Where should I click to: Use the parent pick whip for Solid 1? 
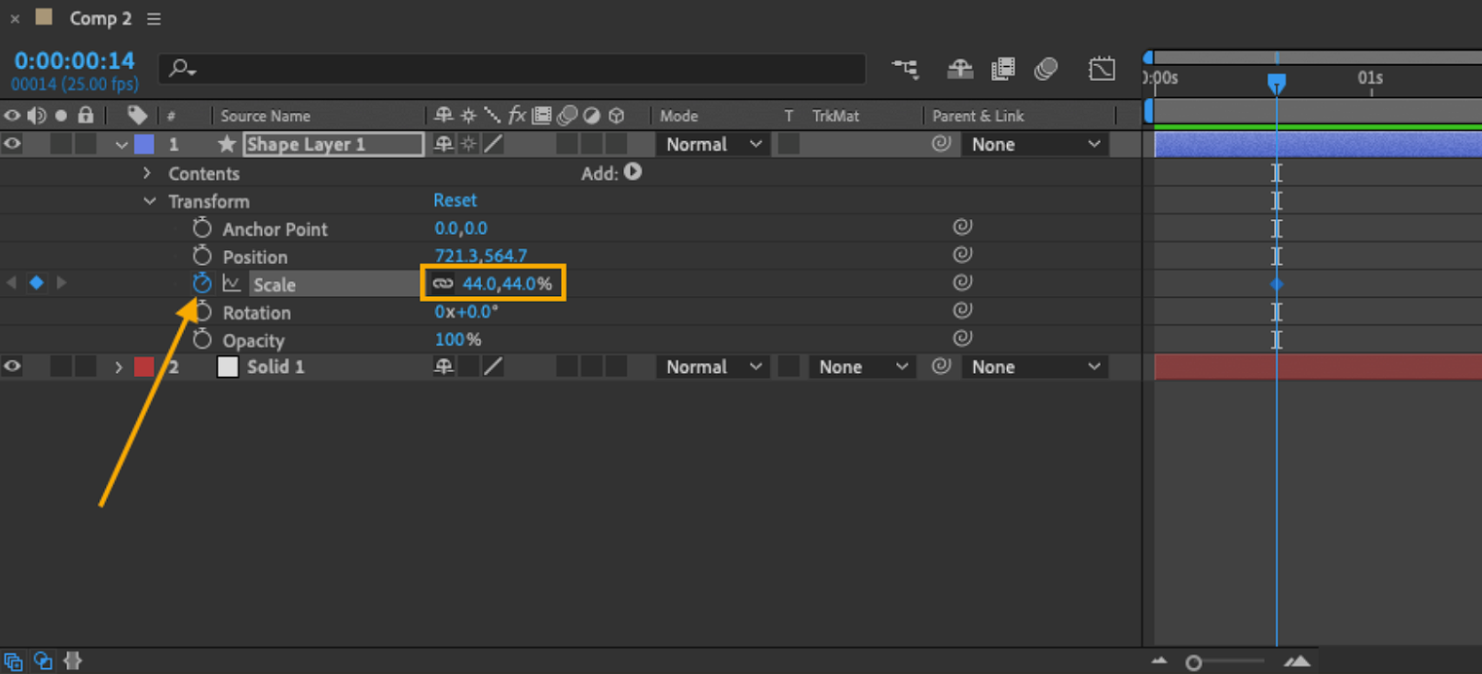pos(941,367)
